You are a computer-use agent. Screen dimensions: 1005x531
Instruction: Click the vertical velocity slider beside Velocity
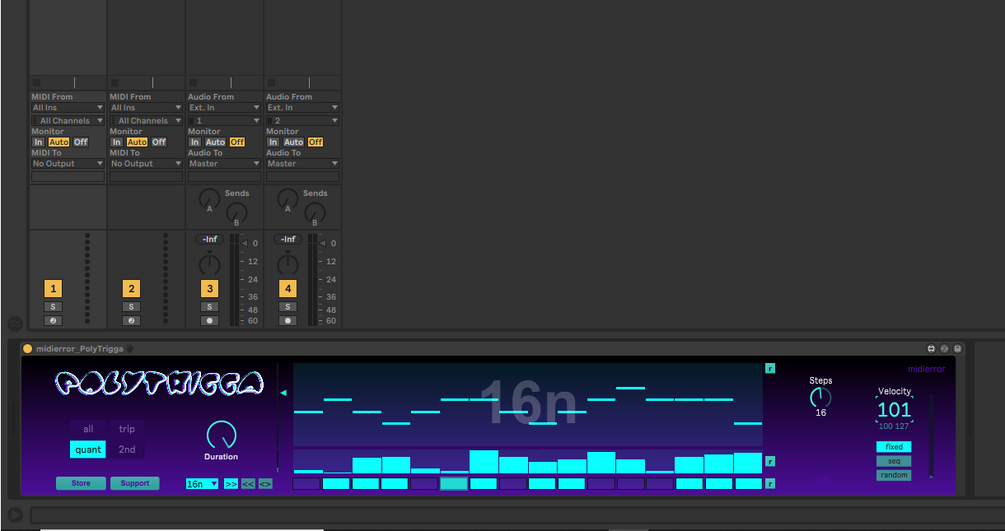pyautogui.click(x=931, y=436)
